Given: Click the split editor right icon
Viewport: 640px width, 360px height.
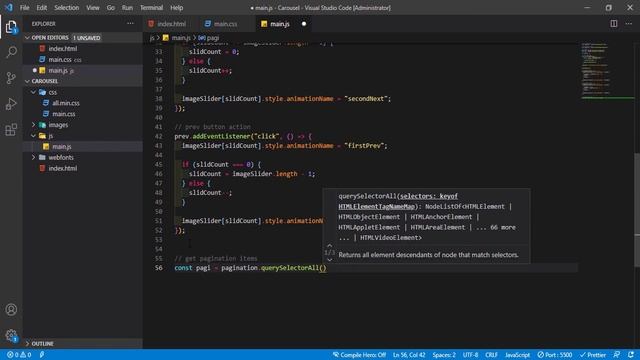Looking at the screenshot, I should click(613, 24).
